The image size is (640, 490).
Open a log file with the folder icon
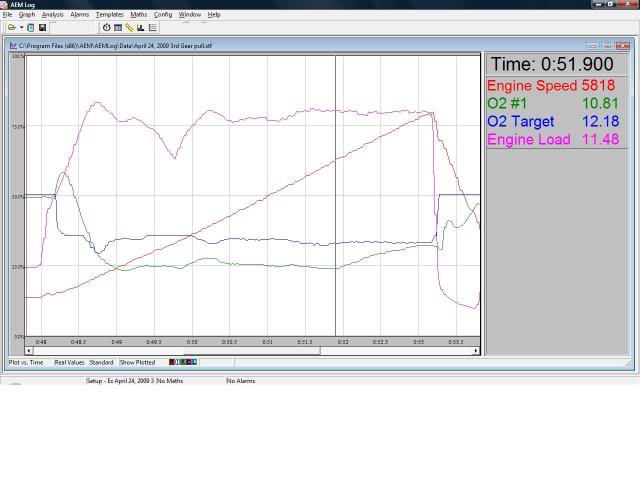click(x=11, y=27)
